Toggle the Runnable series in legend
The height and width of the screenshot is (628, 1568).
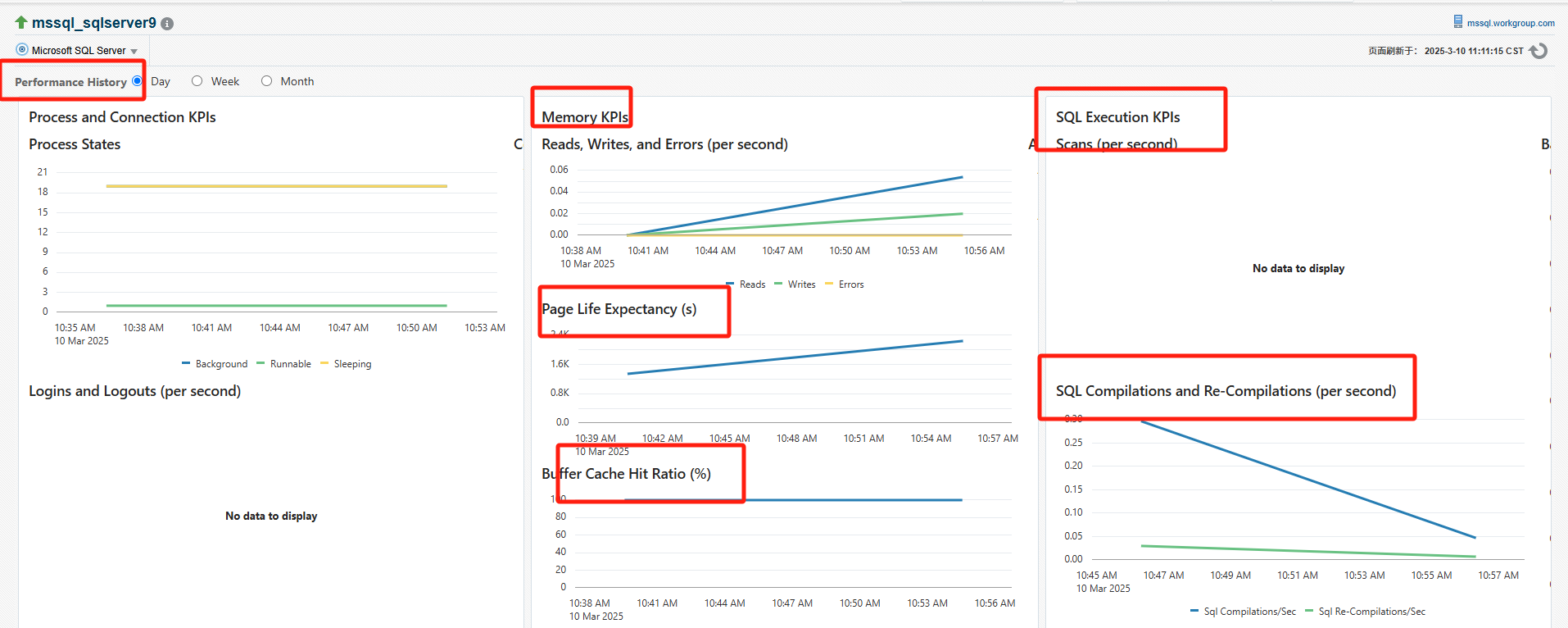point(283,364)
